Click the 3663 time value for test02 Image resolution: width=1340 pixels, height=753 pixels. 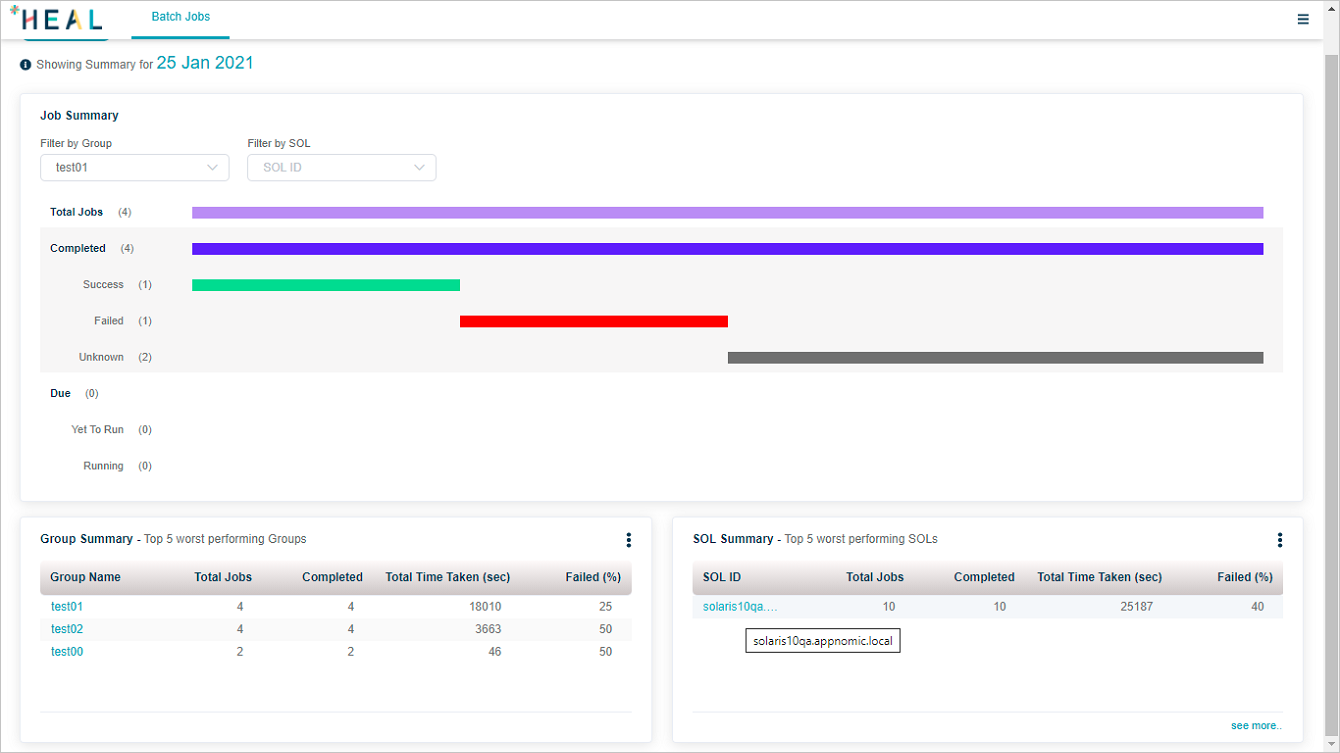tap(489, 629)
